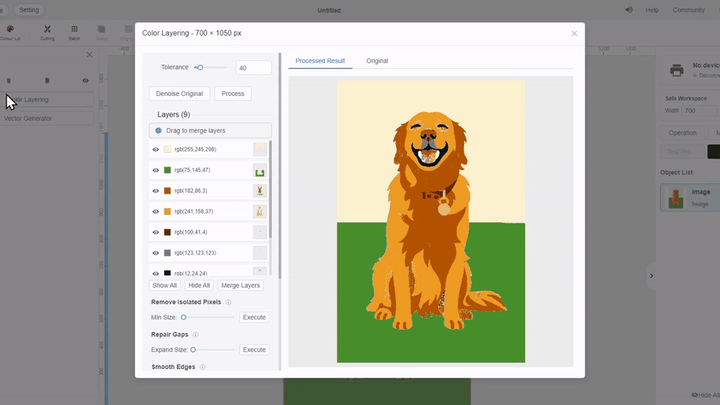Screen dimensions: 720x405
Task: Select Color Layering in left panel
Action: [47, 100]
